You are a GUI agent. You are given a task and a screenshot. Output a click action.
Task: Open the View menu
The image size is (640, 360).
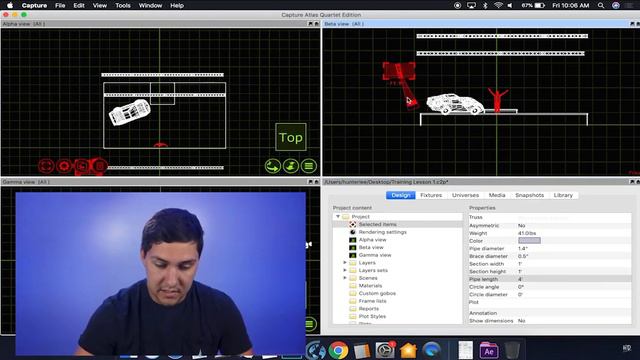tap(100, 5)
